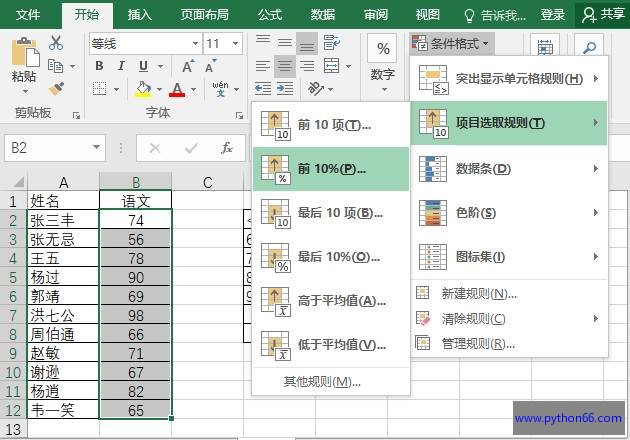This screenshot has height=440, width=630.
Task: Open fill color dropdown arrow
Action: coord(159,89)
